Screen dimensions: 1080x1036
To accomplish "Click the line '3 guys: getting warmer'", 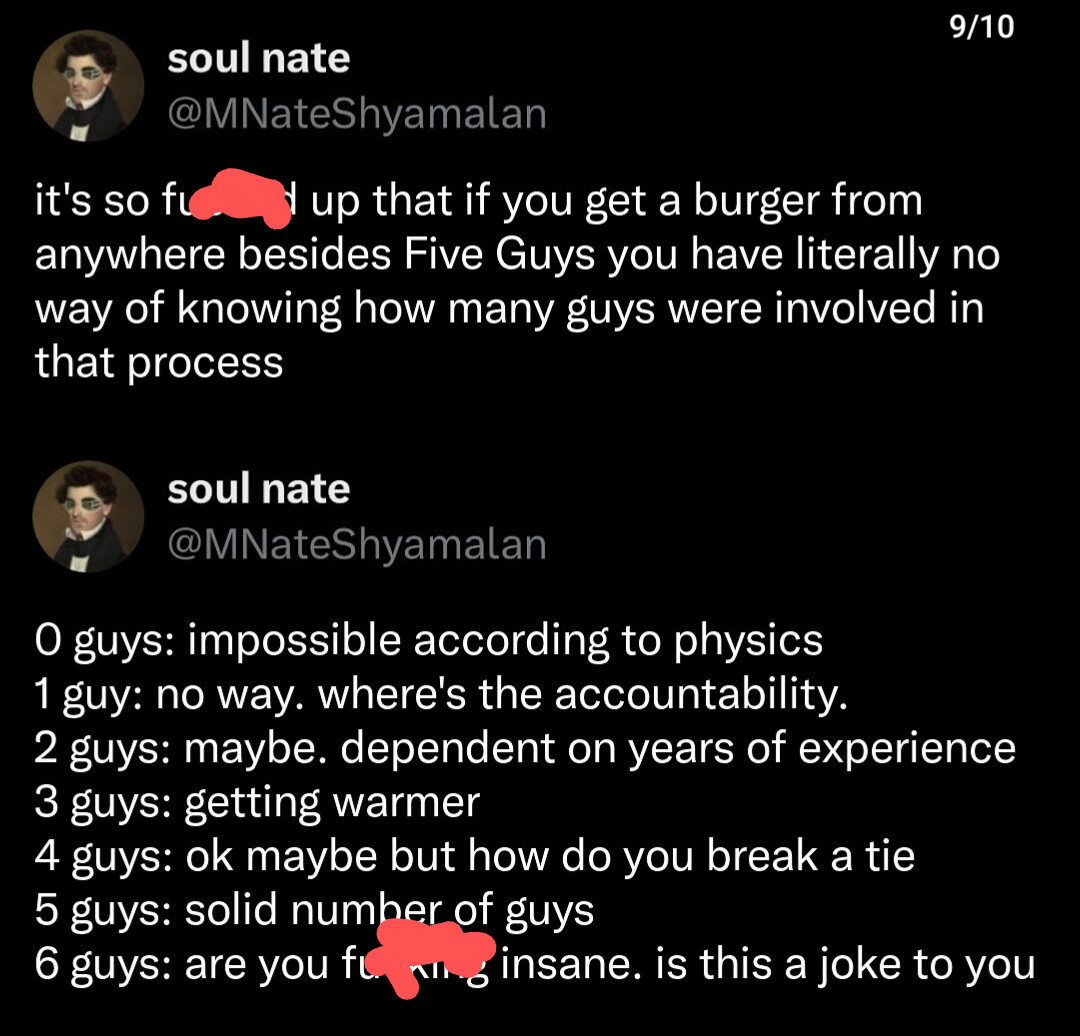I will click(x=258, y=802).
